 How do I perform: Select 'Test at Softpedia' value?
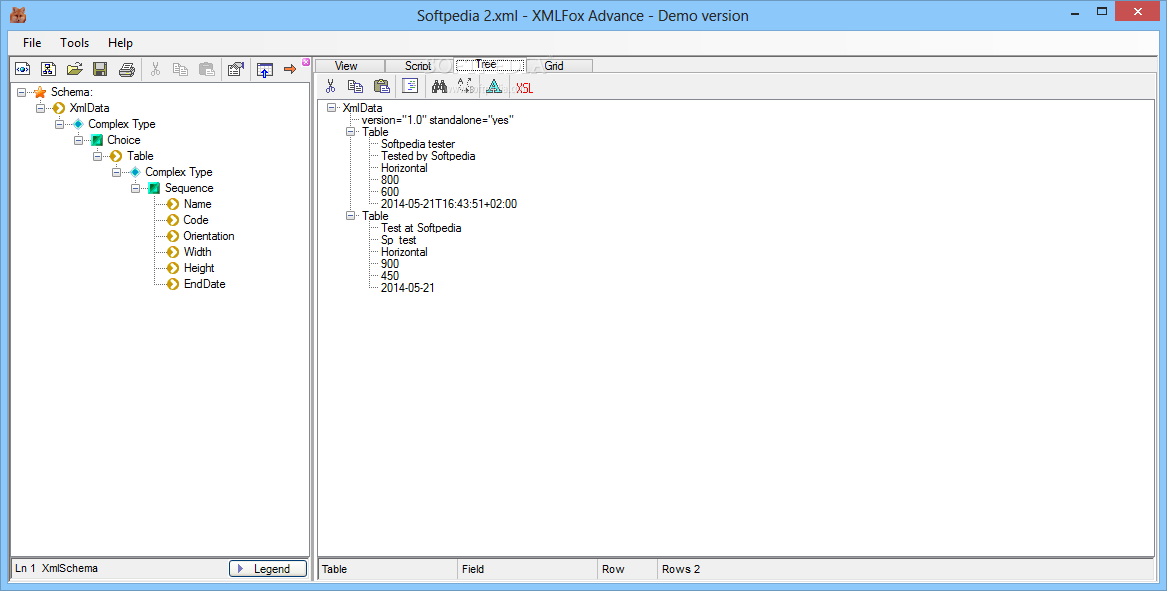point(421,228)
